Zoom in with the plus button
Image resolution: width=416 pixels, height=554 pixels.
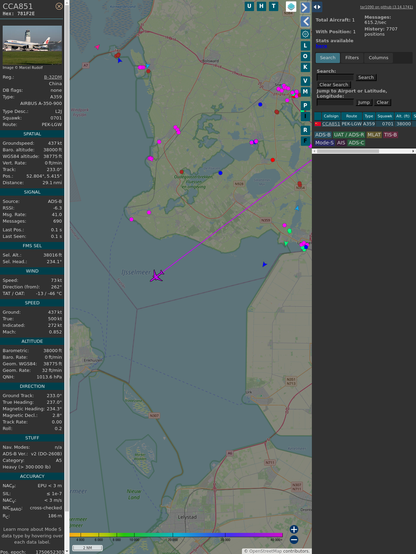point(294,529)
